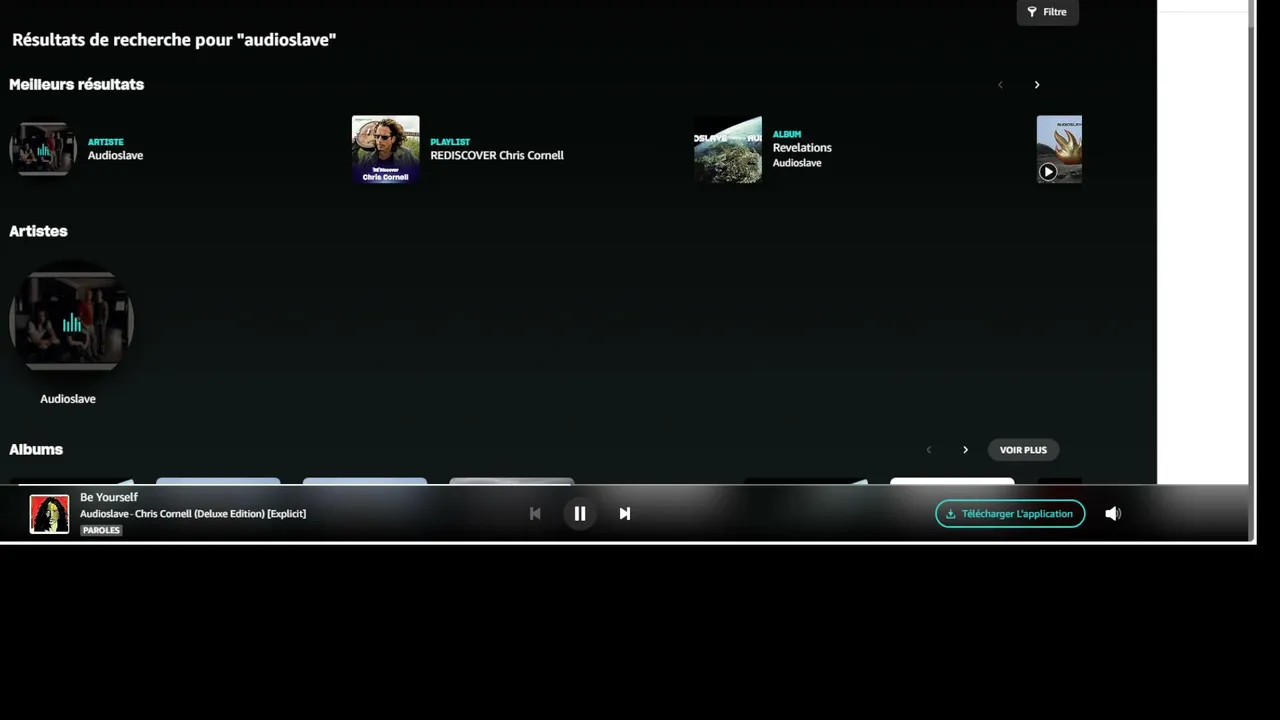Skip to the next track

click(x=625, y=514)
